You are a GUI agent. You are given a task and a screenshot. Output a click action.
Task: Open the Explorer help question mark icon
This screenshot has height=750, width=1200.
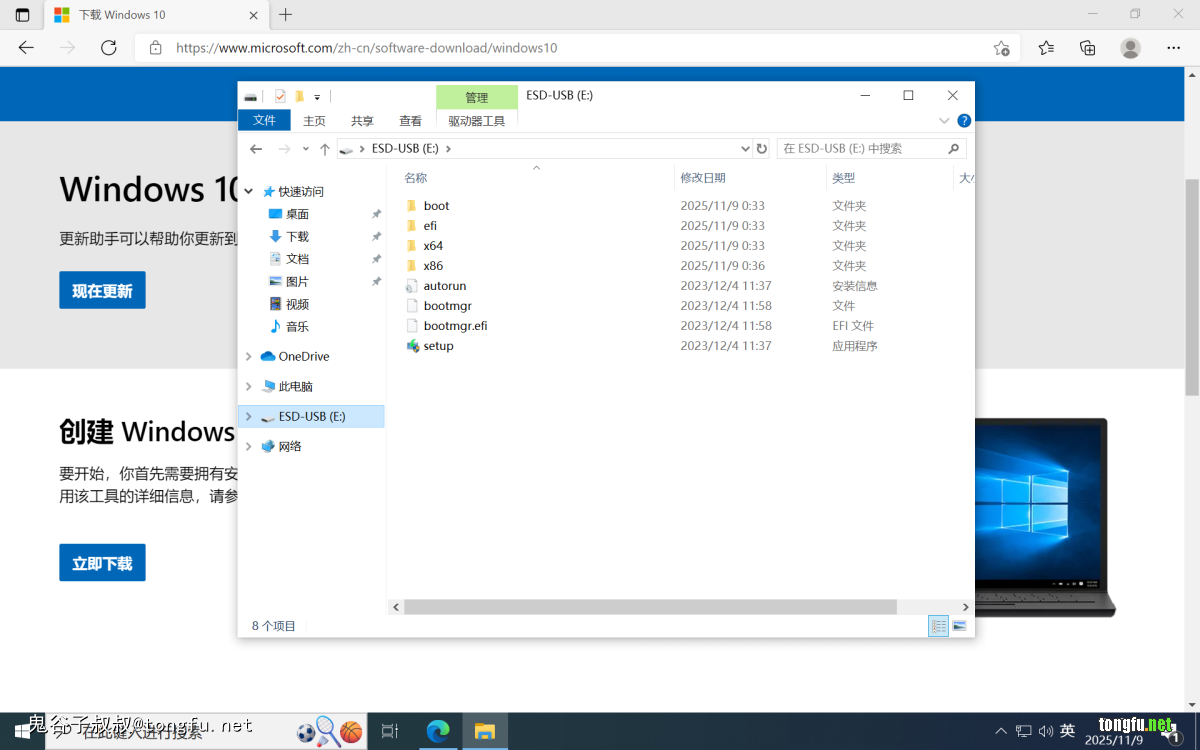(964, 120)
